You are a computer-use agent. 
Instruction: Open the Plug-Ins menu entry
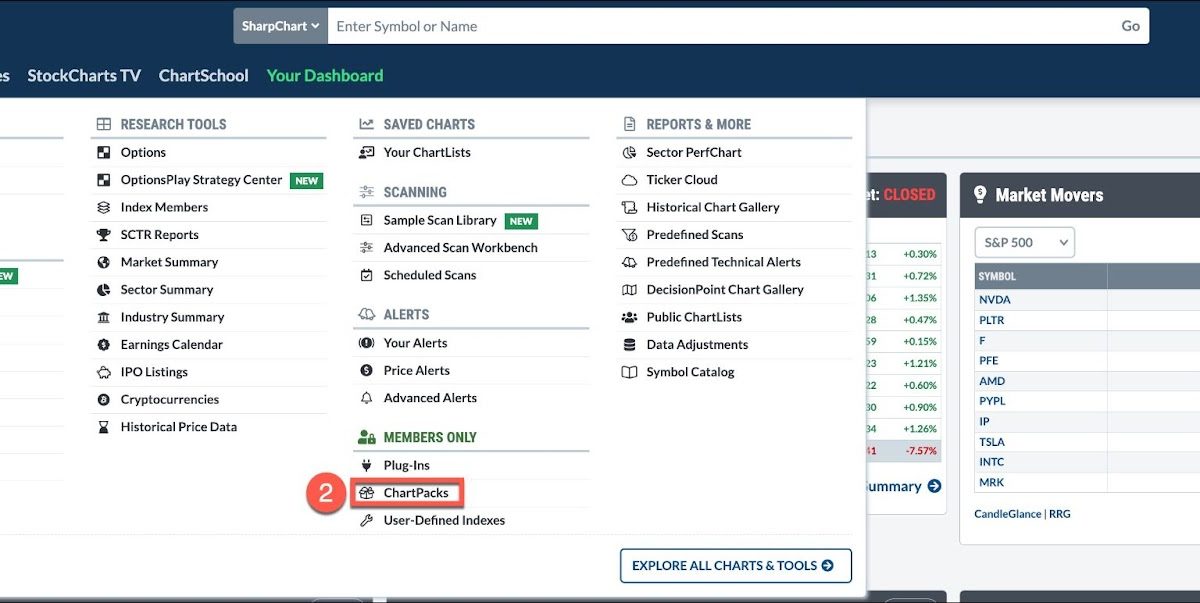(x=407, y=466)
